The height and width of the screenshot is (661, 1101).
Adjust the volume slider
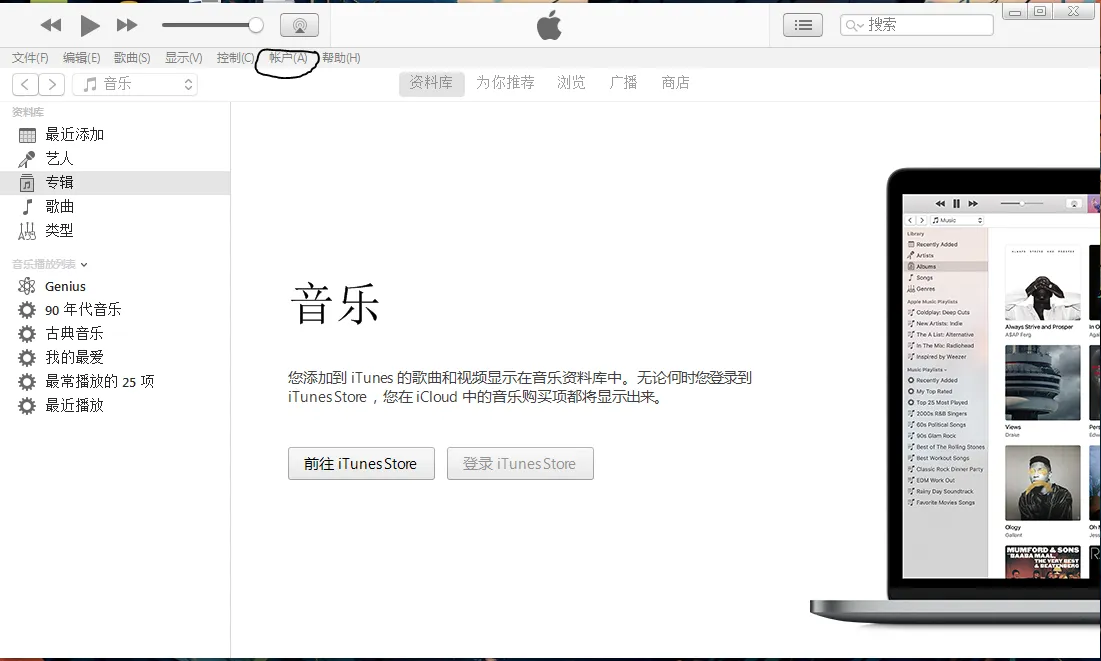tap(212, 26)
